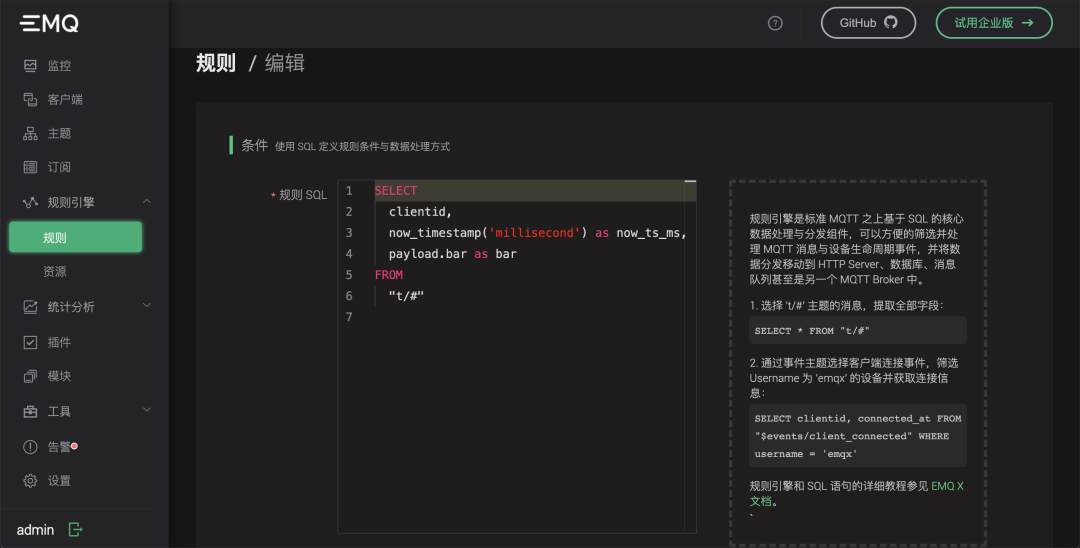The width and height of the screenshot is (1080, 548).
Task: Open the 资源 resources menu item
Action: pyautogui.click(x=55, y=271)
